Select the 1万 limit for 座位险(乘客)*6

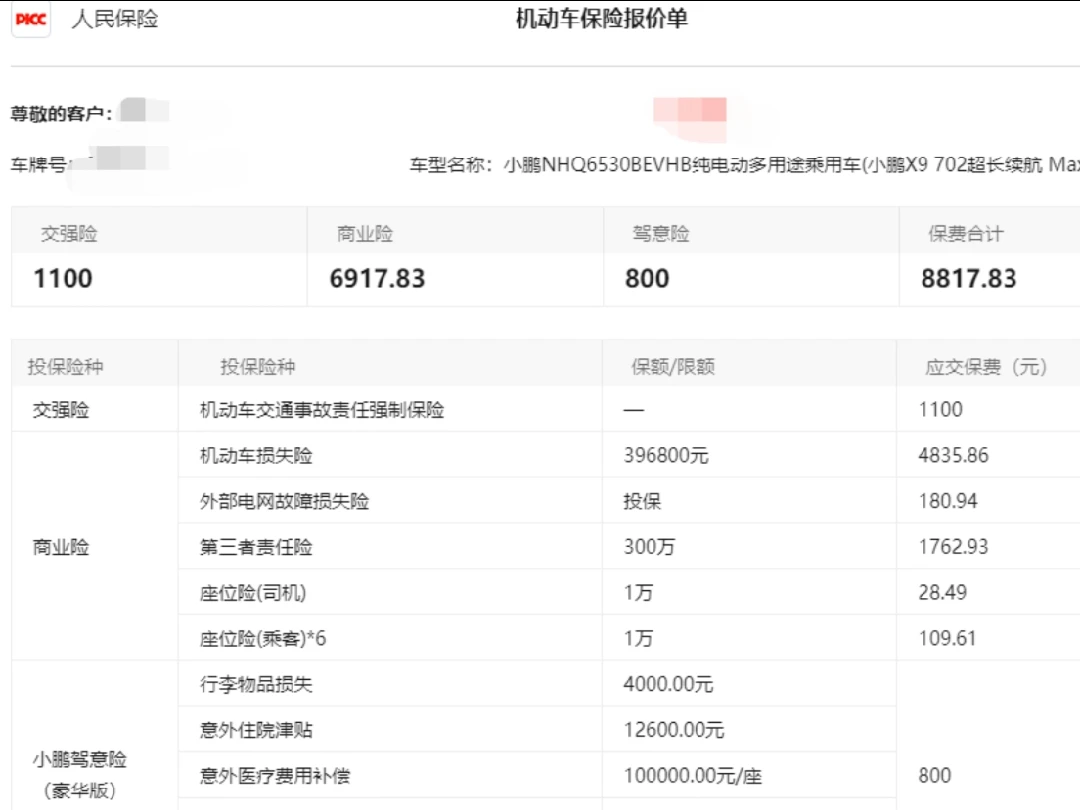click(x=638, y=638)
